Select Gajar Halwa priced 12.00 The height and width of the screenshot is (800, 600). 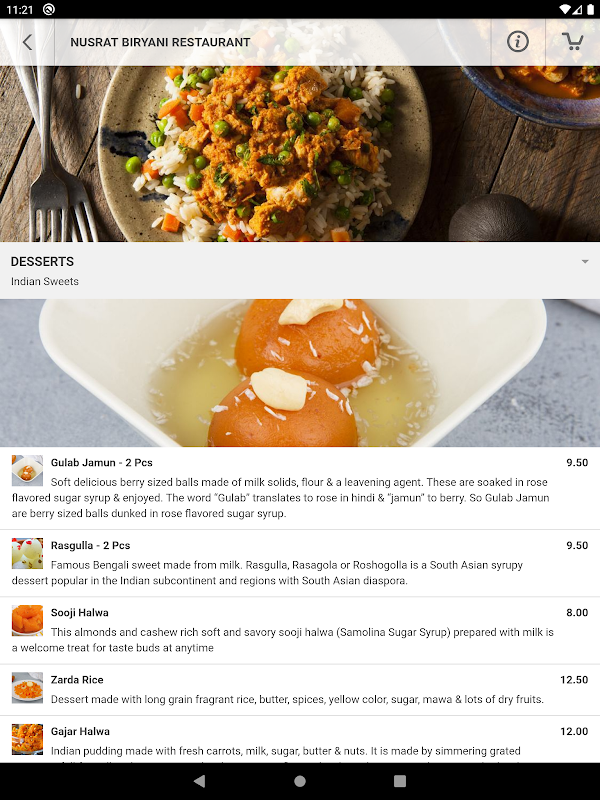(300, 739)
